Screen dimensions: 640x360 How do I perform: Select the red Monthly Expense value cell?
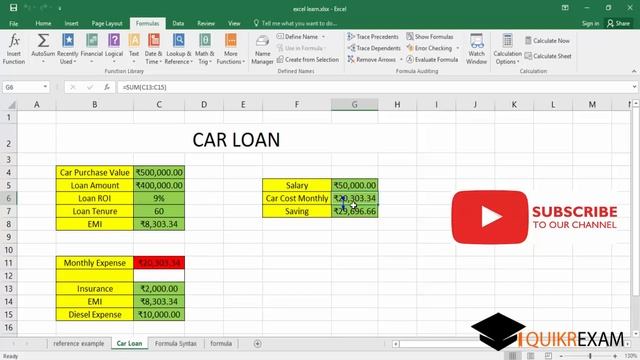[159, 263]
